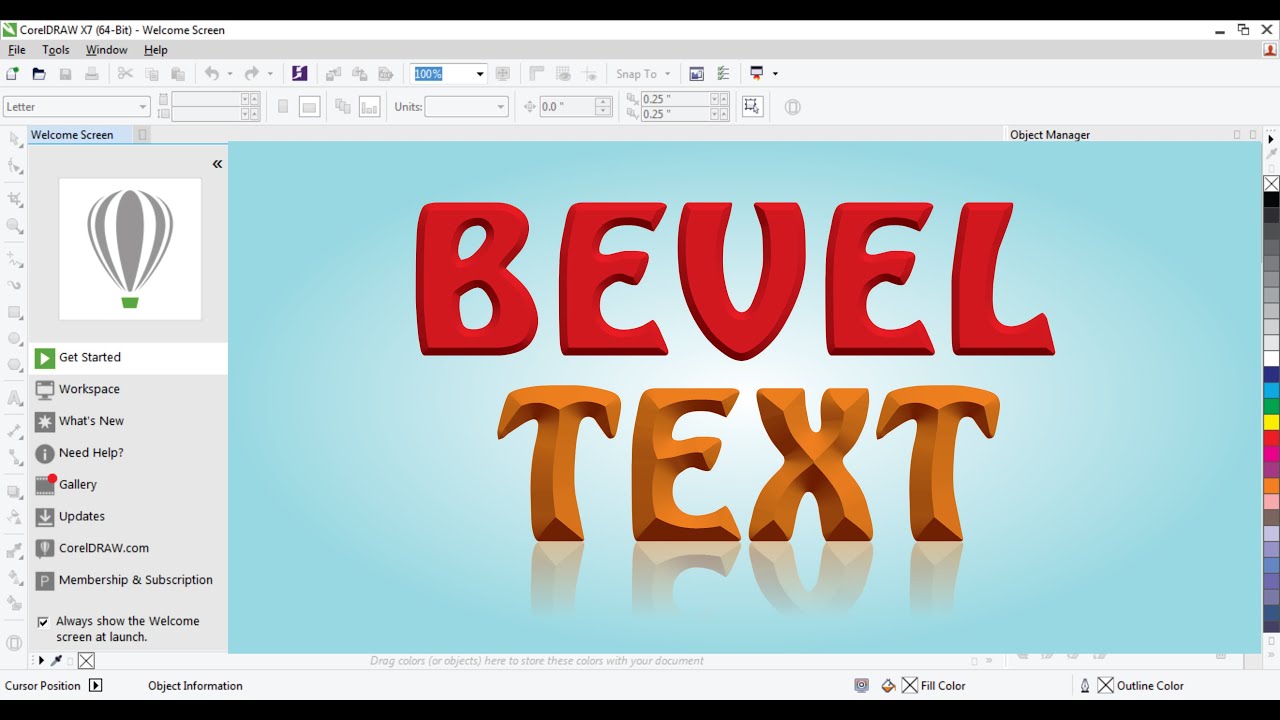Open the Need Help? section
Screen dimensions: 1280x720
click(x=129, y=453)
